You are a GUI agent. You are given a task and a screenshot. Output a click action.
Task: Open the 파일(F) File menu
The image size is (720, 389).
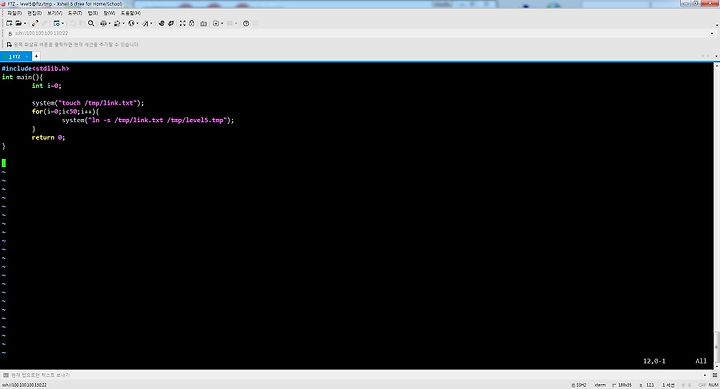pos(14,13)
